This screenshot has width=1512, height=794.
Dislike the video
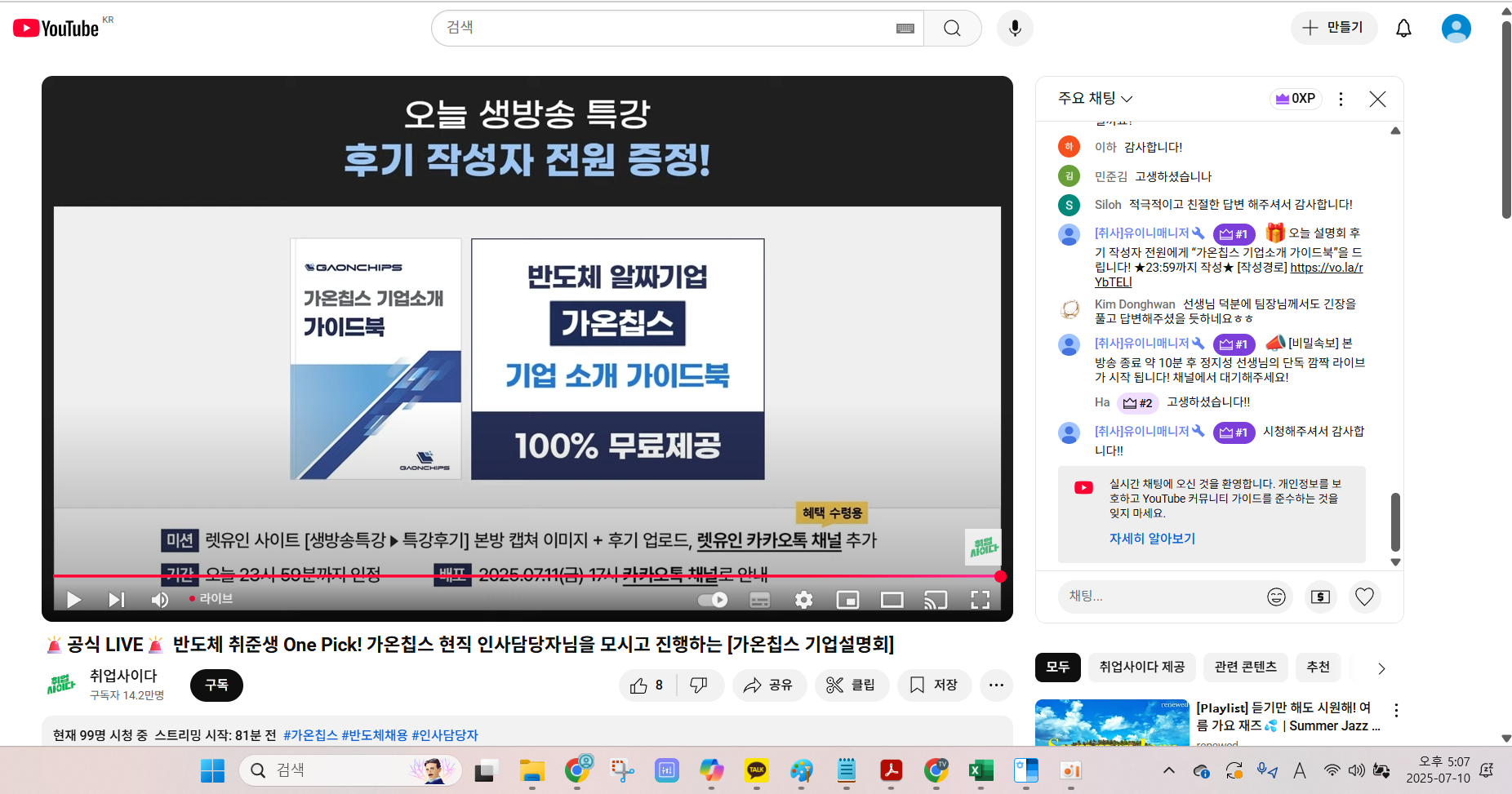[x=699, y=685]
